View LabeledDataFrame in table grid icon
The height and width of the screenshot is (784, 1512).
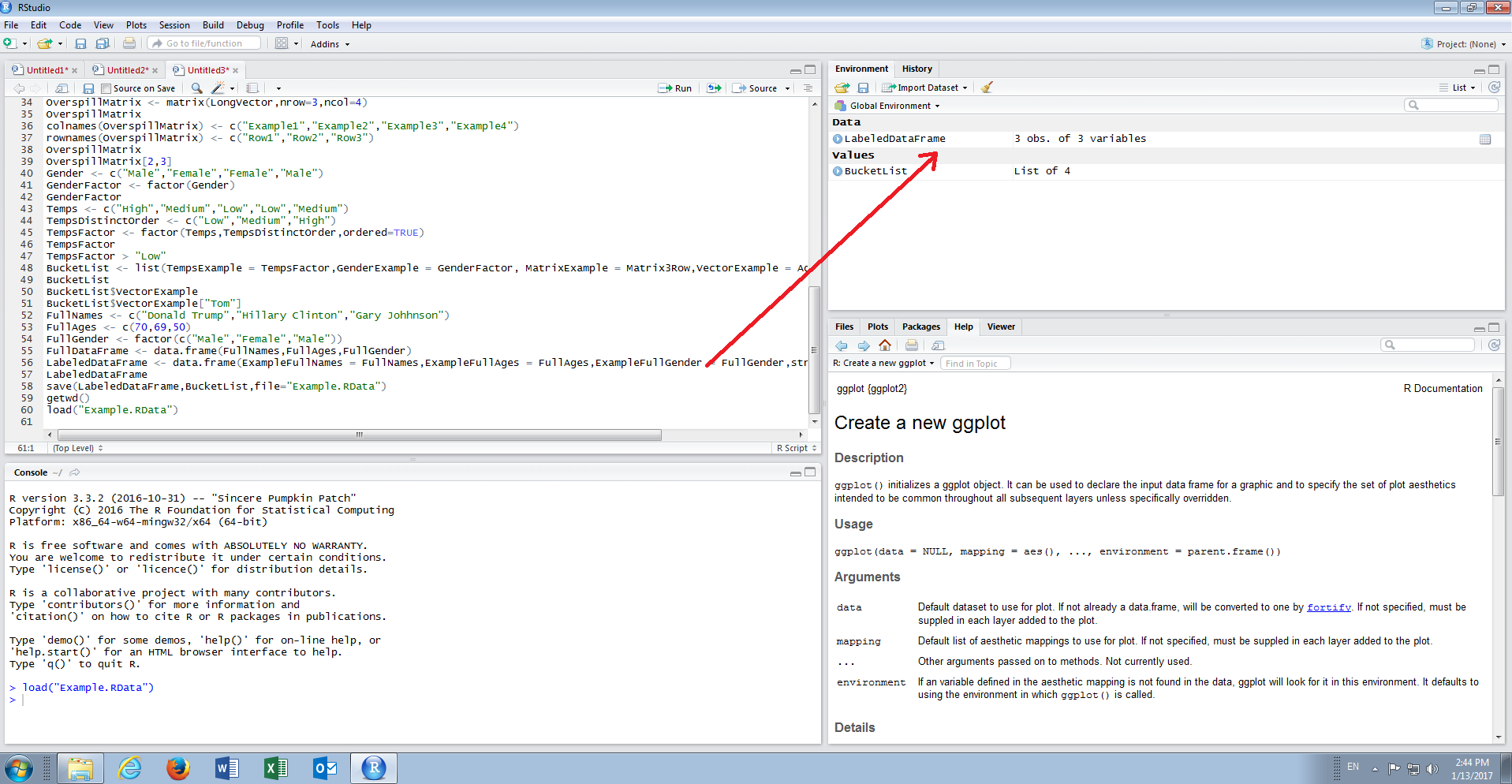[x=1485, y=139]
